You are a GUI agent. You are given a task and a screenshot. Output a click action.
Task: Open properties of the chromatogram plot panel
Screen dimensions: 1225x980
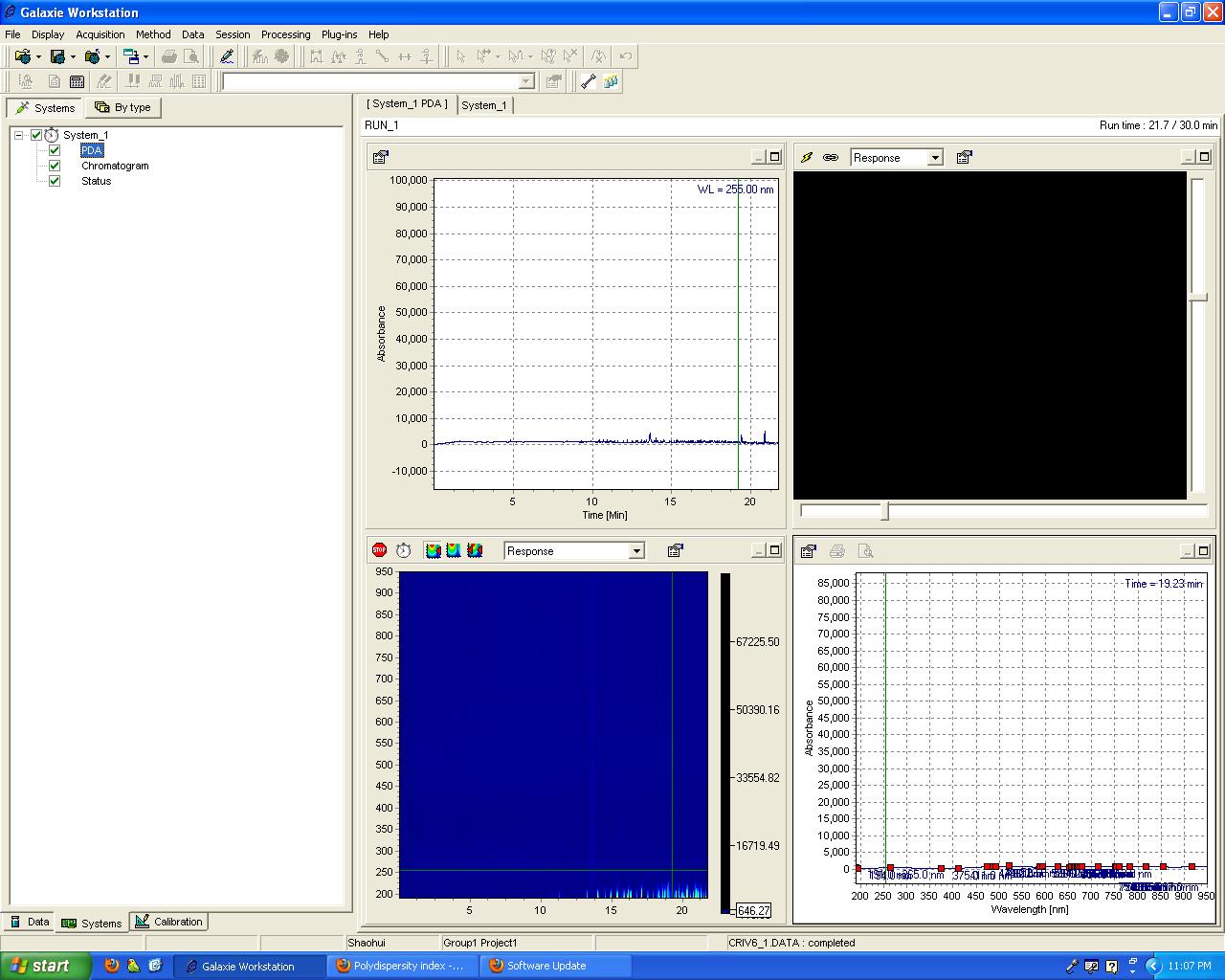pos(381,158)
